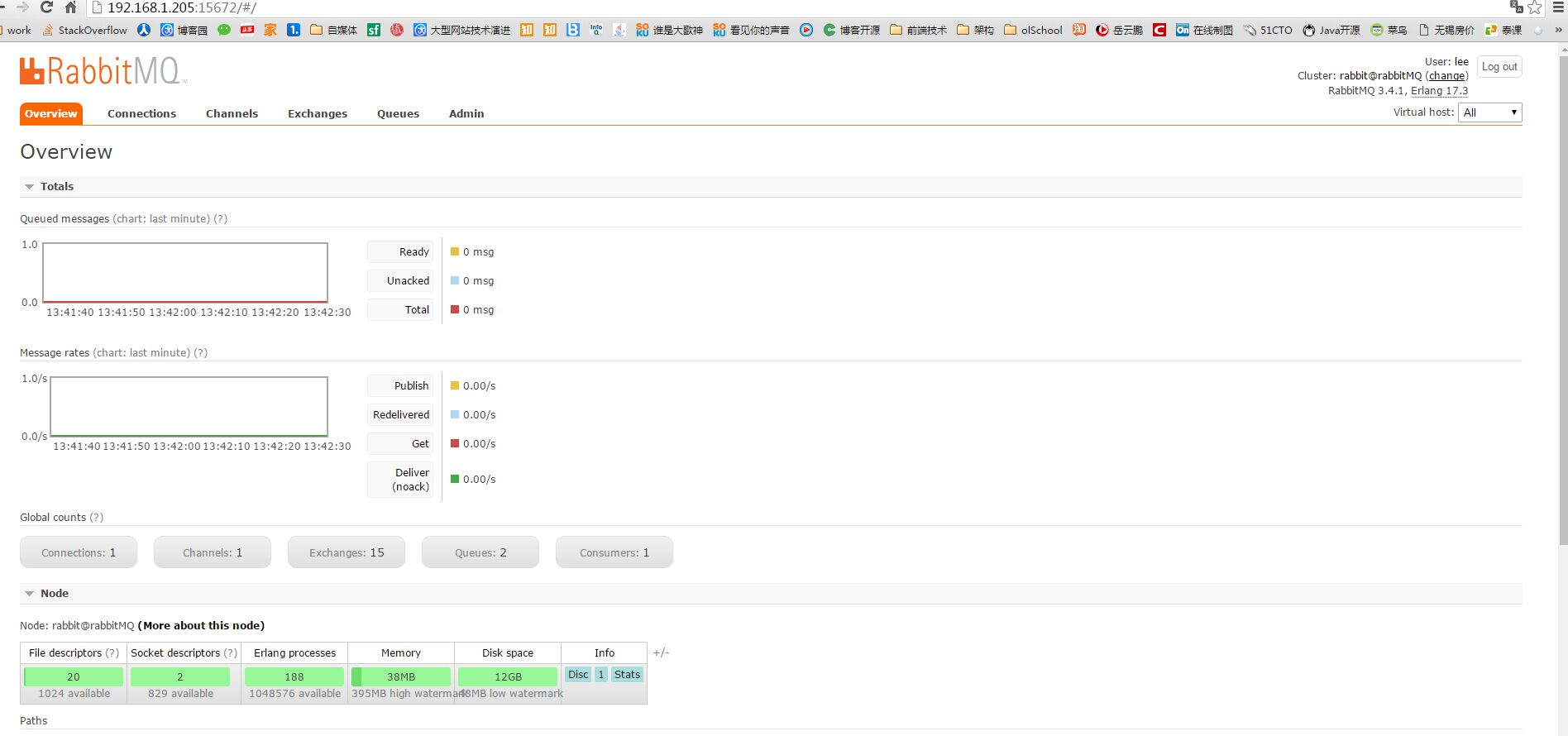Open help for Global counts
Image resolution: width=1568 pixels, height=736 pixels.
(96, 517)
